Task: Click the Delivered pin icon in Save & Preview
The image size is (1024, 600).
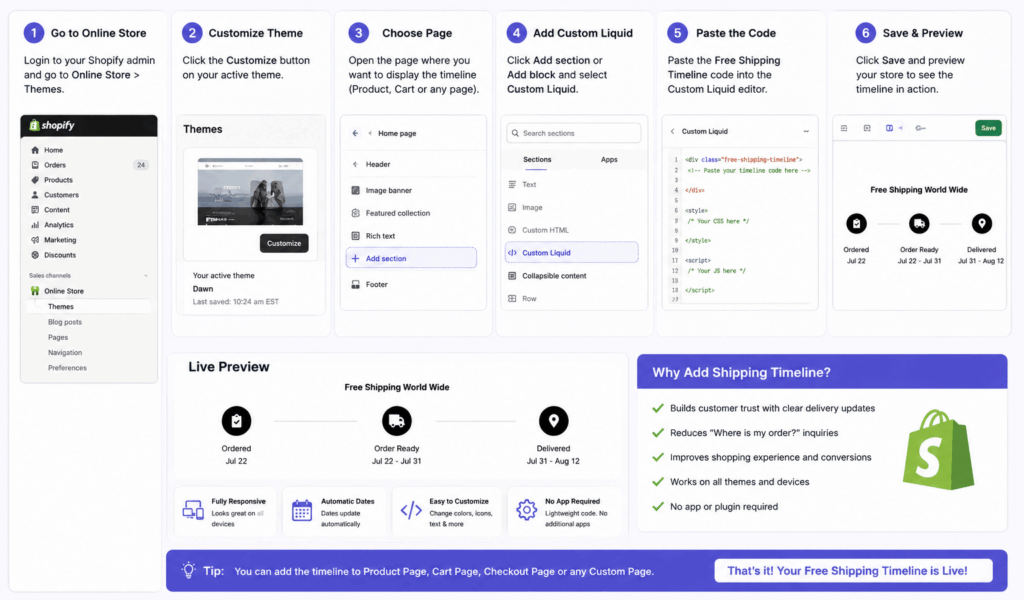Action: click(x=982, y=224)
